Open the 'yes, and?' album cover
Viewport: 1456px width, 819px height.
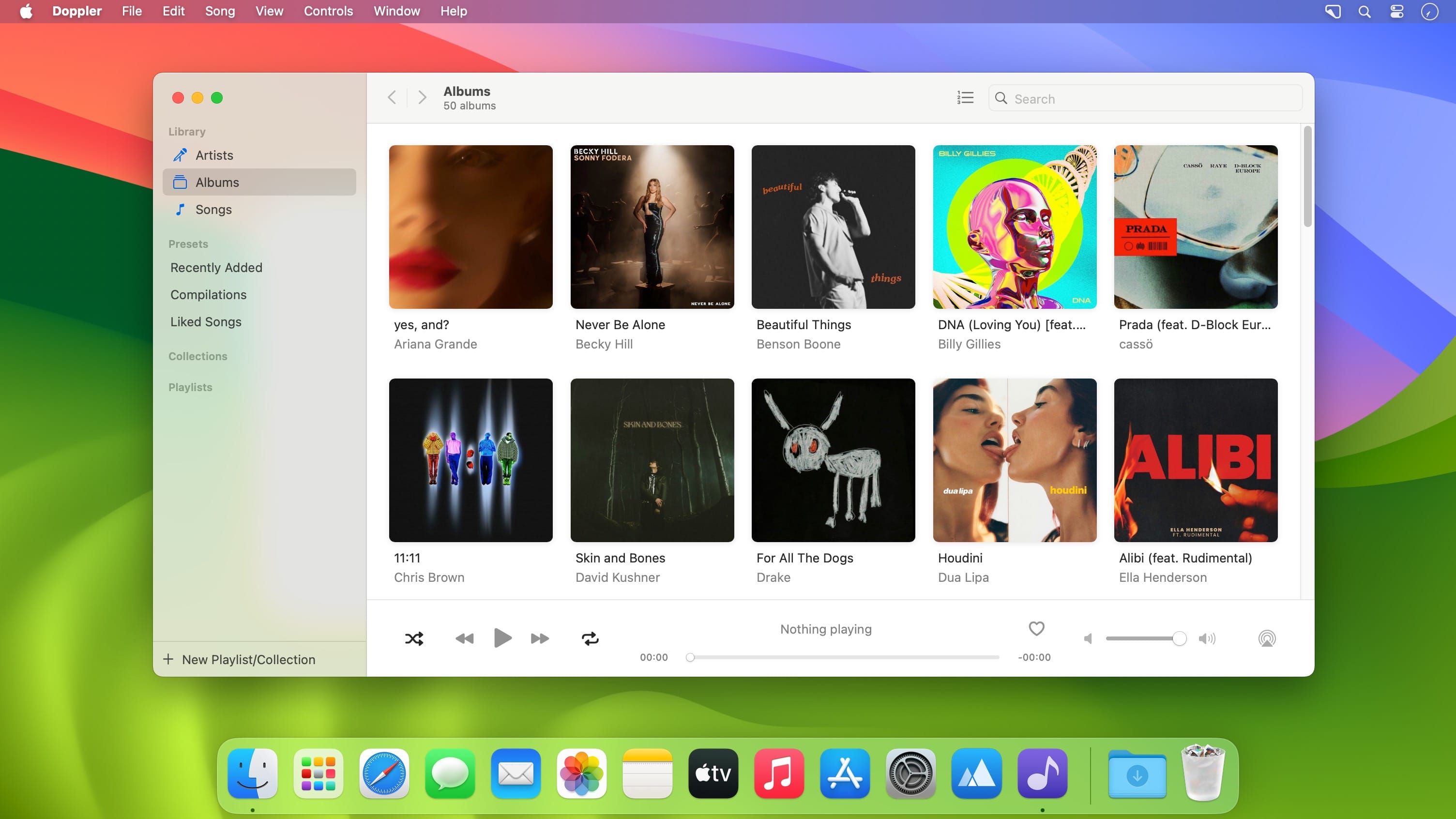[x=471, y=227]
